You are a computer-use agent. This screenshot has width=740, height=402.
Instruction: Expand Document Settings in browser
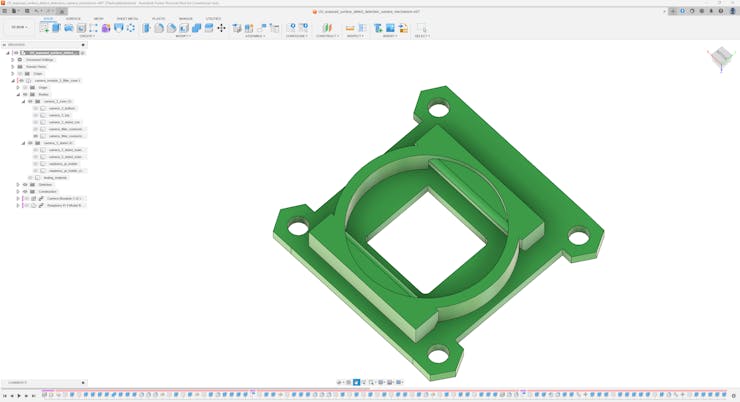[13, 60]
